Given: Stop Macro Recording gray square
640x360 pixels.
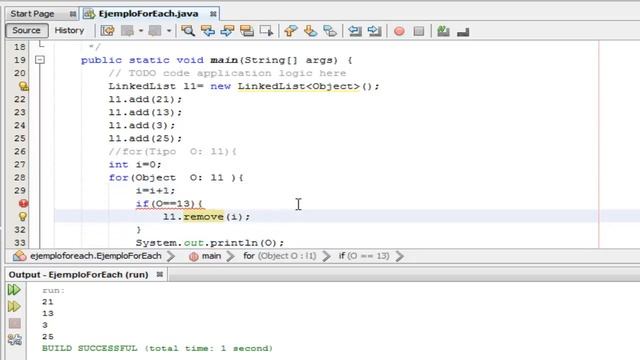Looking at the screenshot, I should (419, 31).
